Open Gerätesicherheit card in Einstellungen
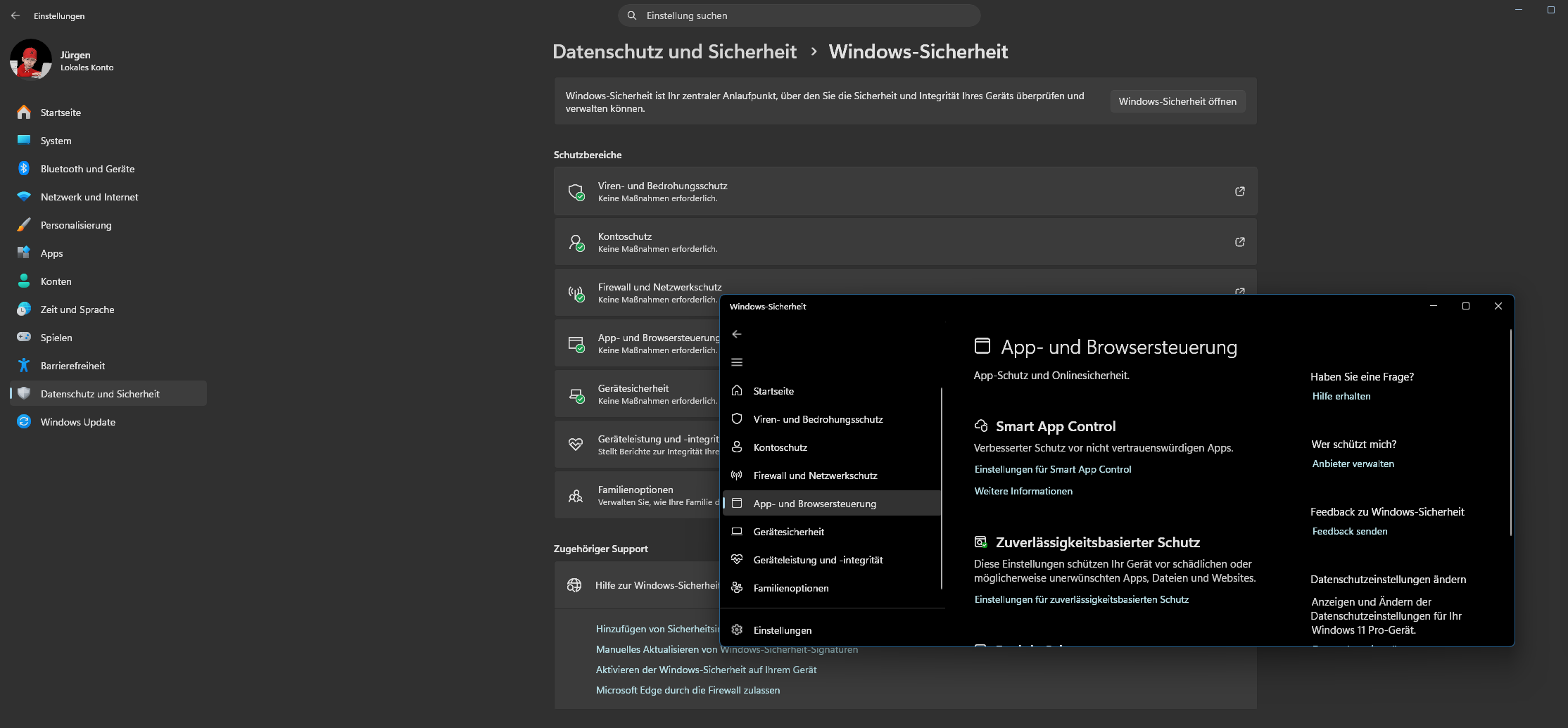This screenshot has width=1568, height=728. (637, 395)
